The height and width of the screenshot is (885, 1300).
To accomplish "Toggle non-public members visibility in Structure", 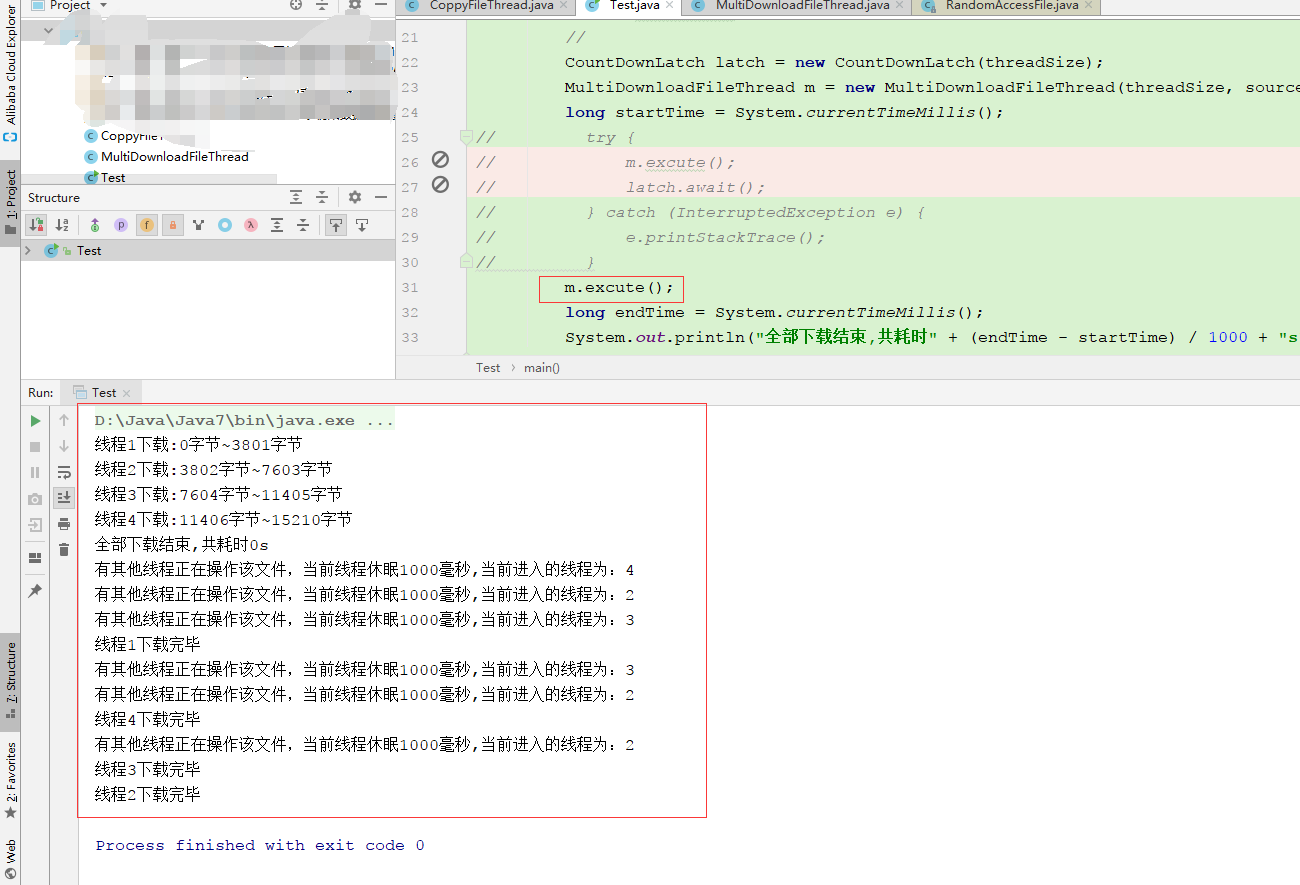I will pos(172,225).
